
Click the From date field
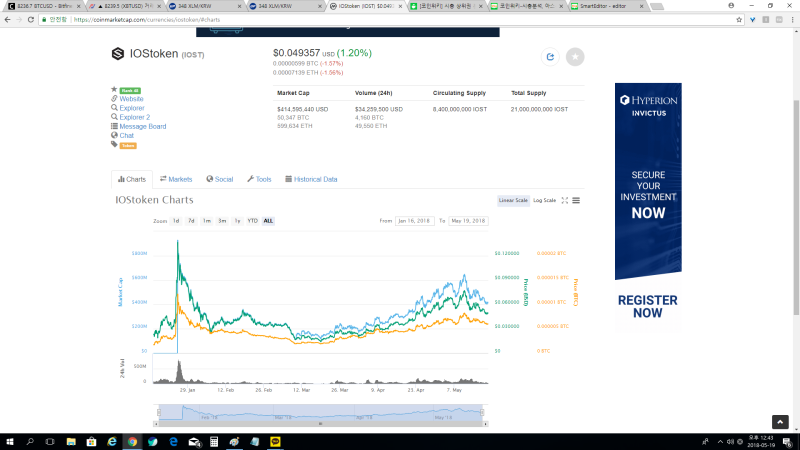tap(414, 221)
